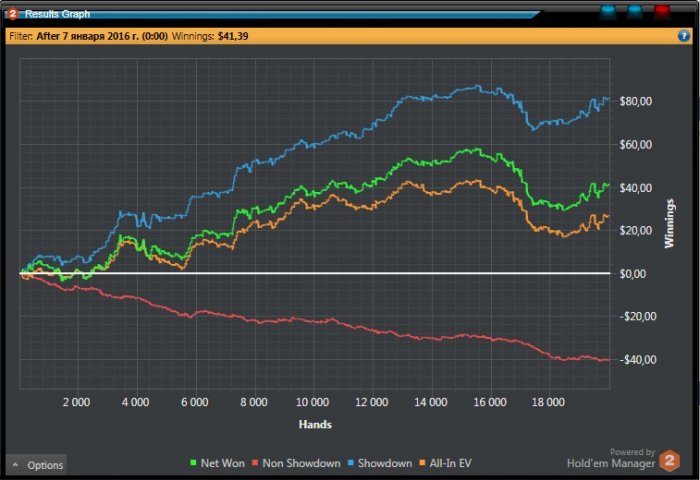Open the blue help question-mark icon

(x=683, y=36)
